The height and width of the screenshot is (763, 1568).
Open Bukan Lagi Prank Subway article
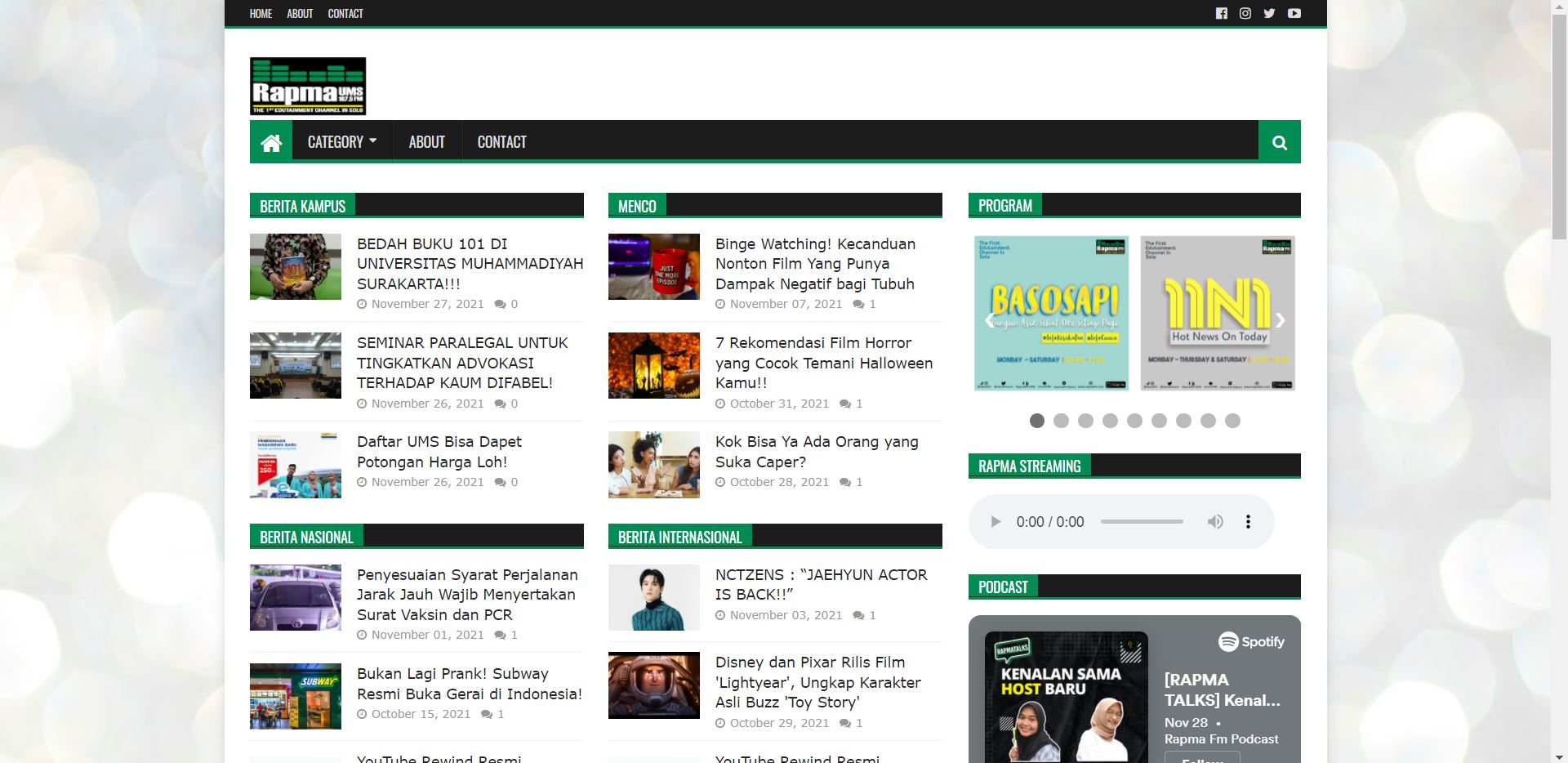tap(470, 684)
